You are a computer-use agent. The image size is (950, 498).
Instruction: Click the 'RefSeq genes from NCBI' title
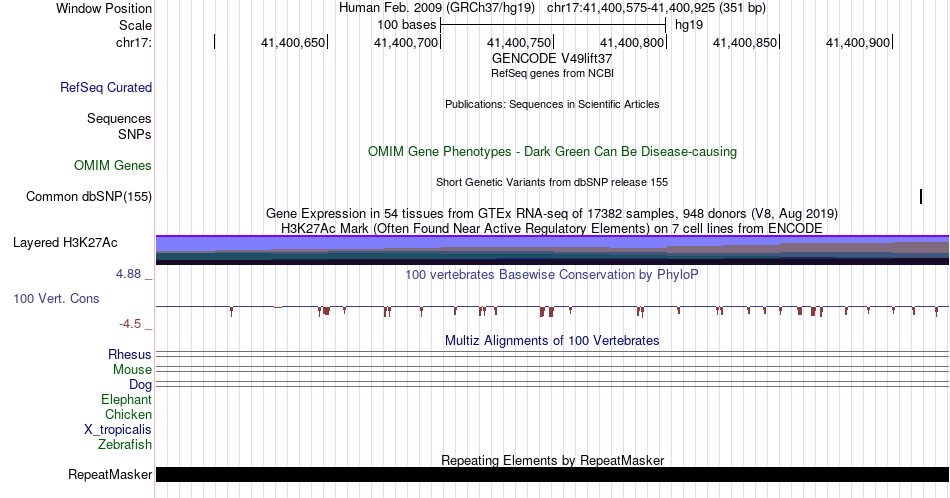(552, 73)
